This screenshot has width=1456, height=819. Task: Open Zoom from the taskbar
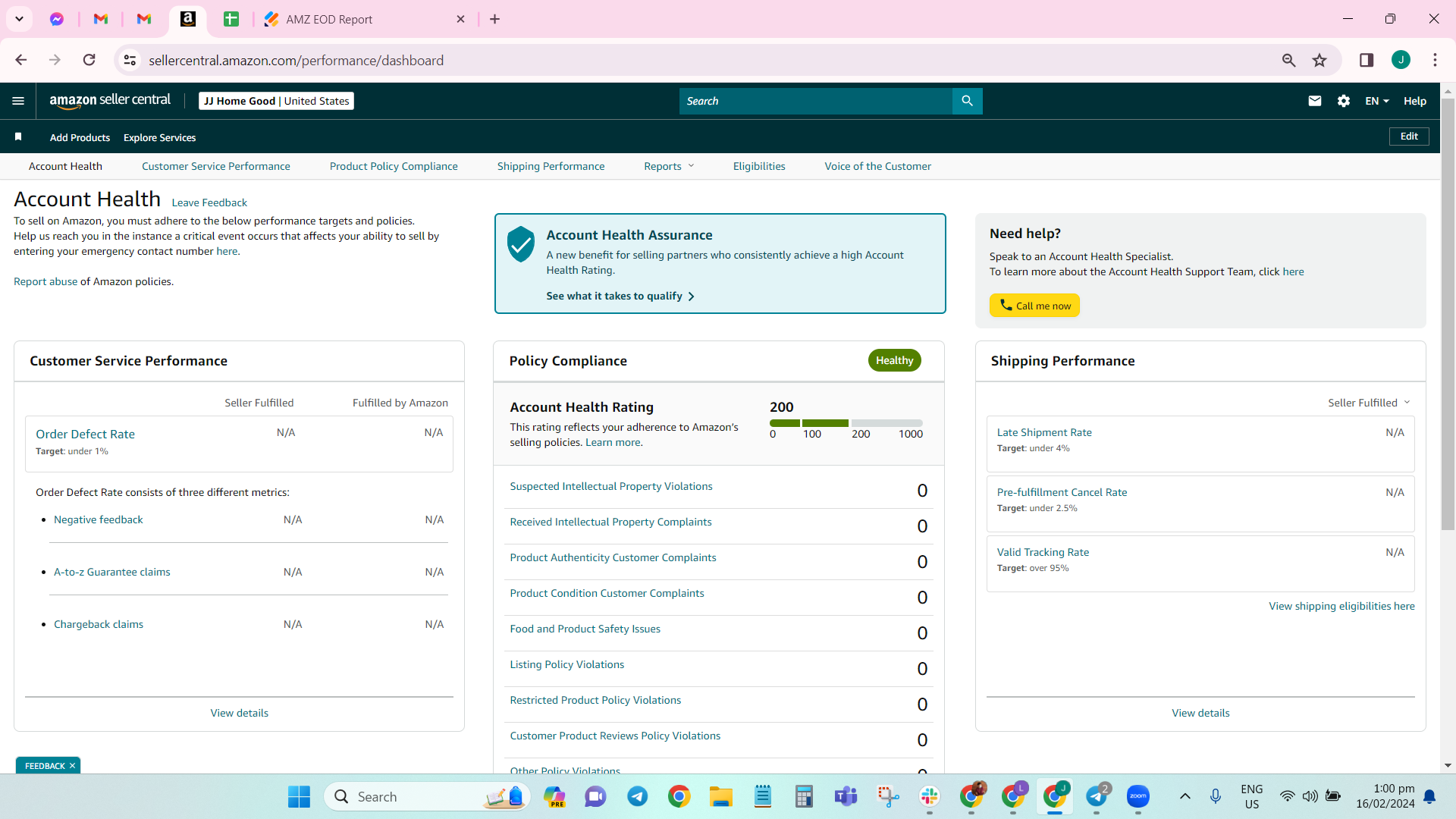point(1137,796)
